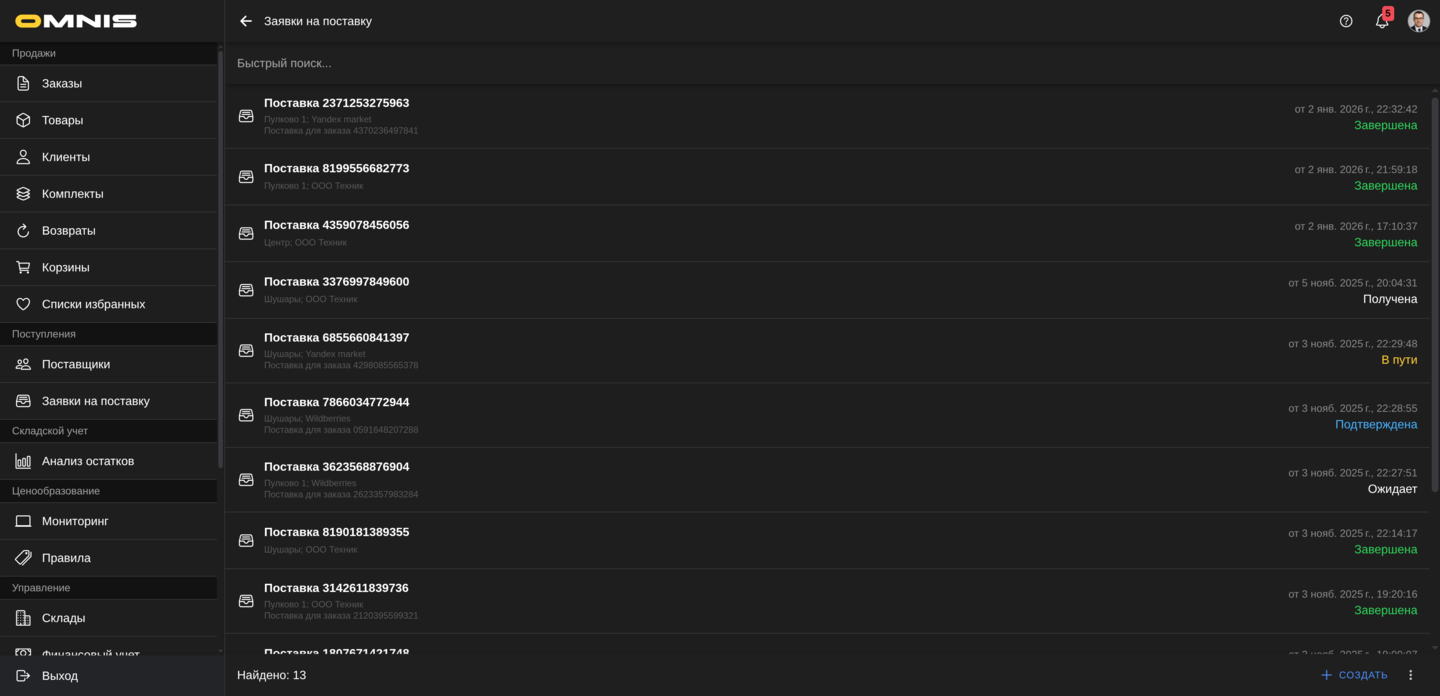
Task: Open the more options kebab menu
Action: point(1411,675)
